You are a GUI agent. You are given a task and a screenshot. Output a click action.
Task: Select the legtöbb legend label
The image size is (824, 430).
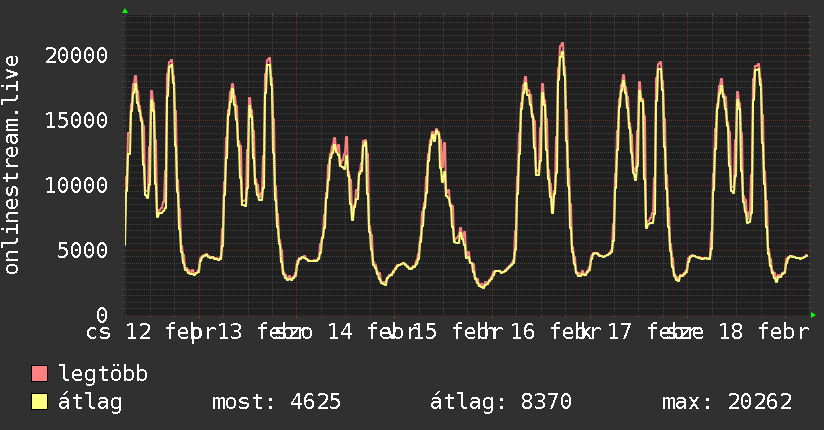pyautogui.click(x=103, y=375)
